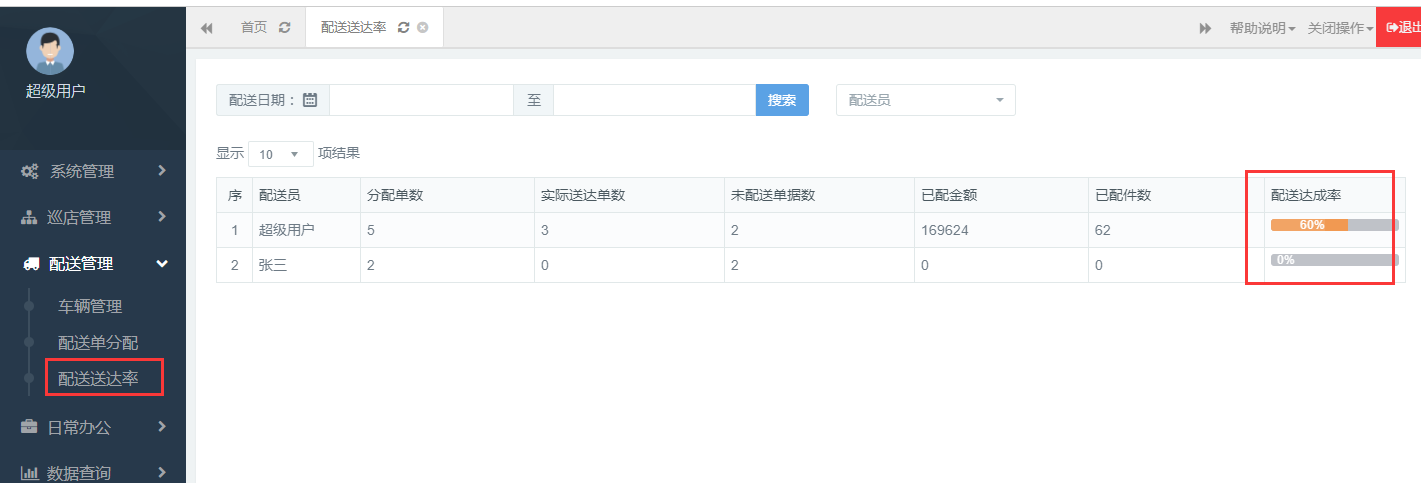Open the 帮助说明 dropdown menu
Image resolution: width=1421 pixels, height=483 pixels.
[1262, 28]
